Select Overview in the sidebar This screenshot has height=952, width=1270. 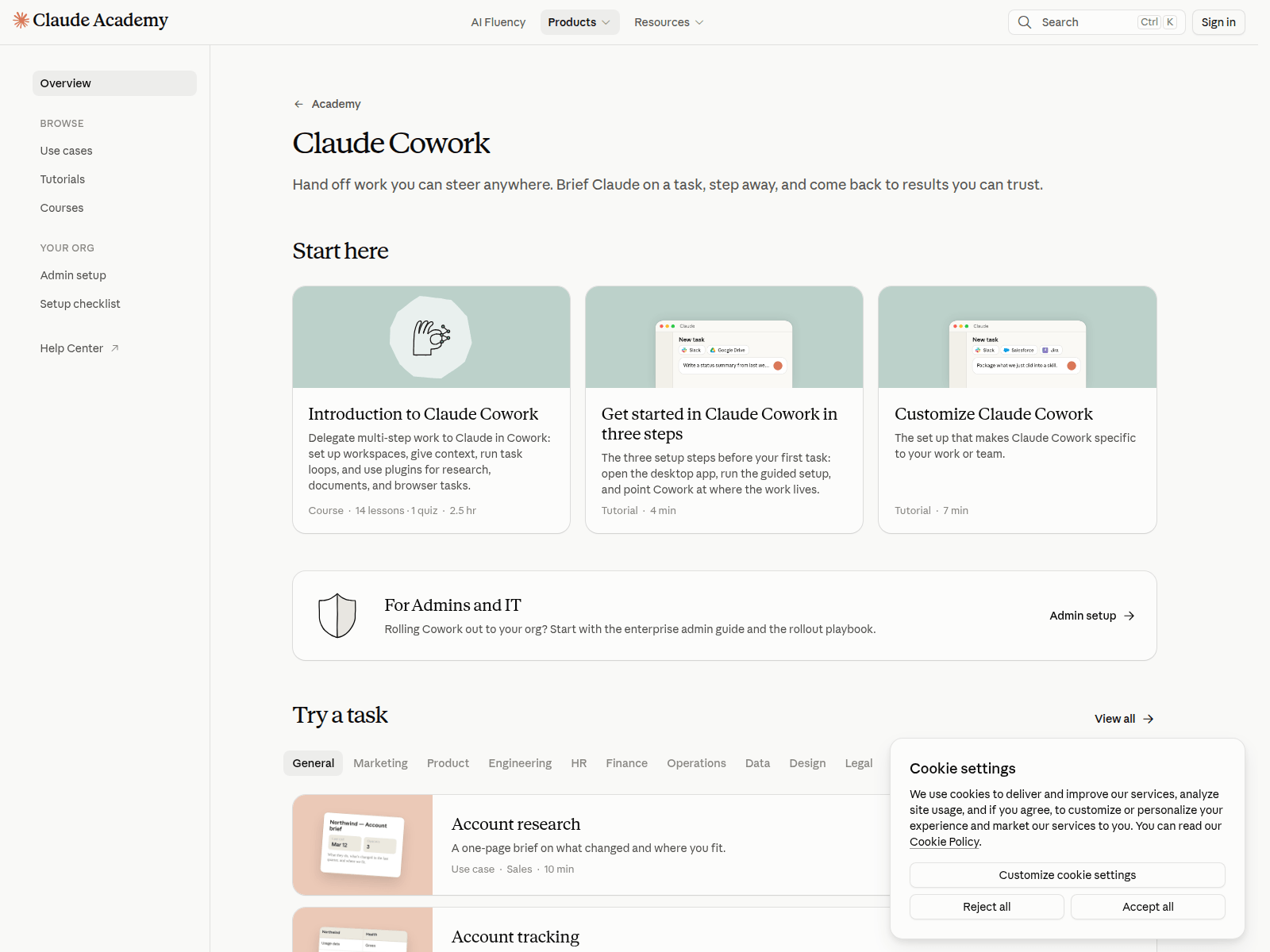click(x=114, y=83)
